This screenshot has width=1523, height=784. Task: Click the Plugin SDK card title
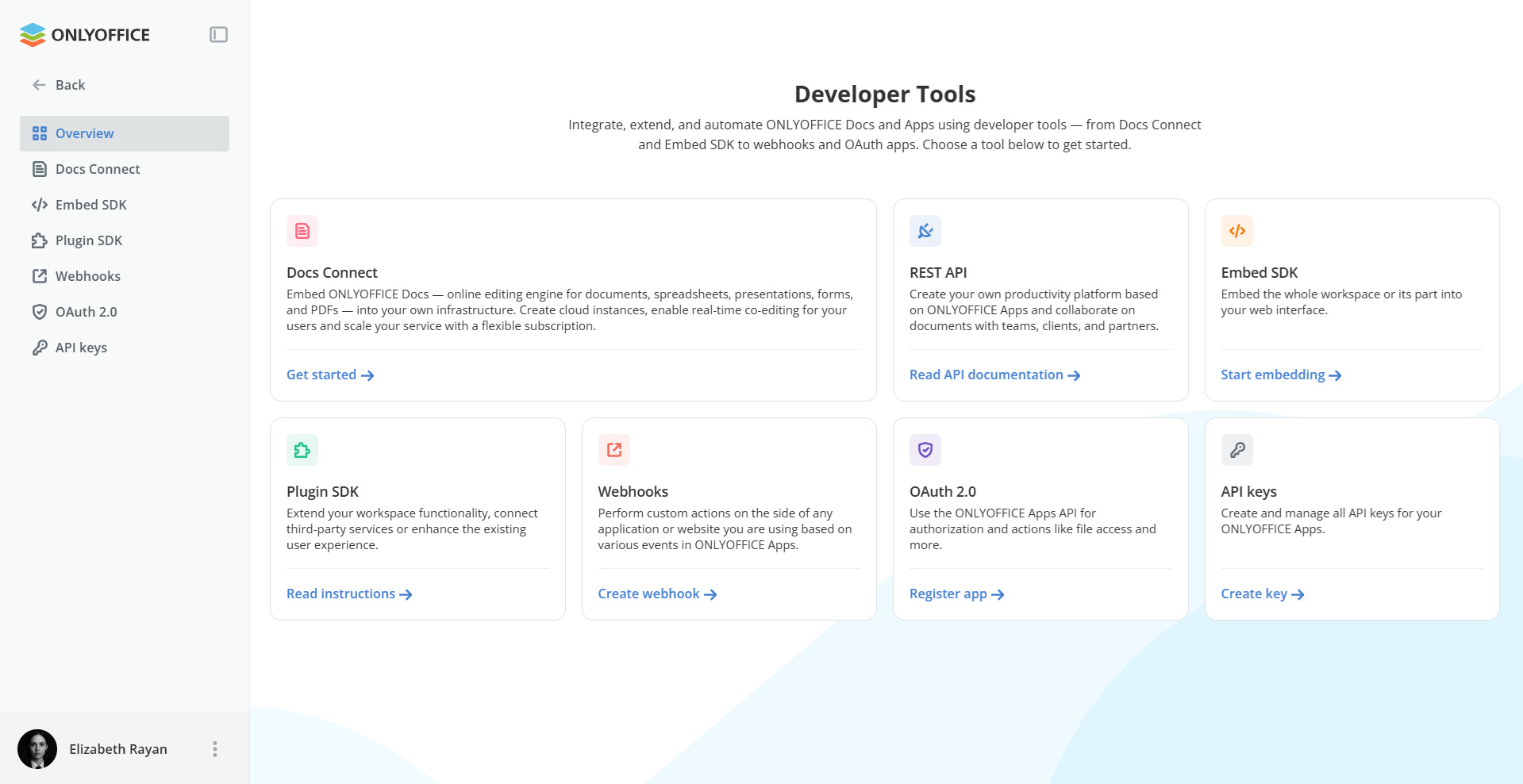(x=323, y=491)
